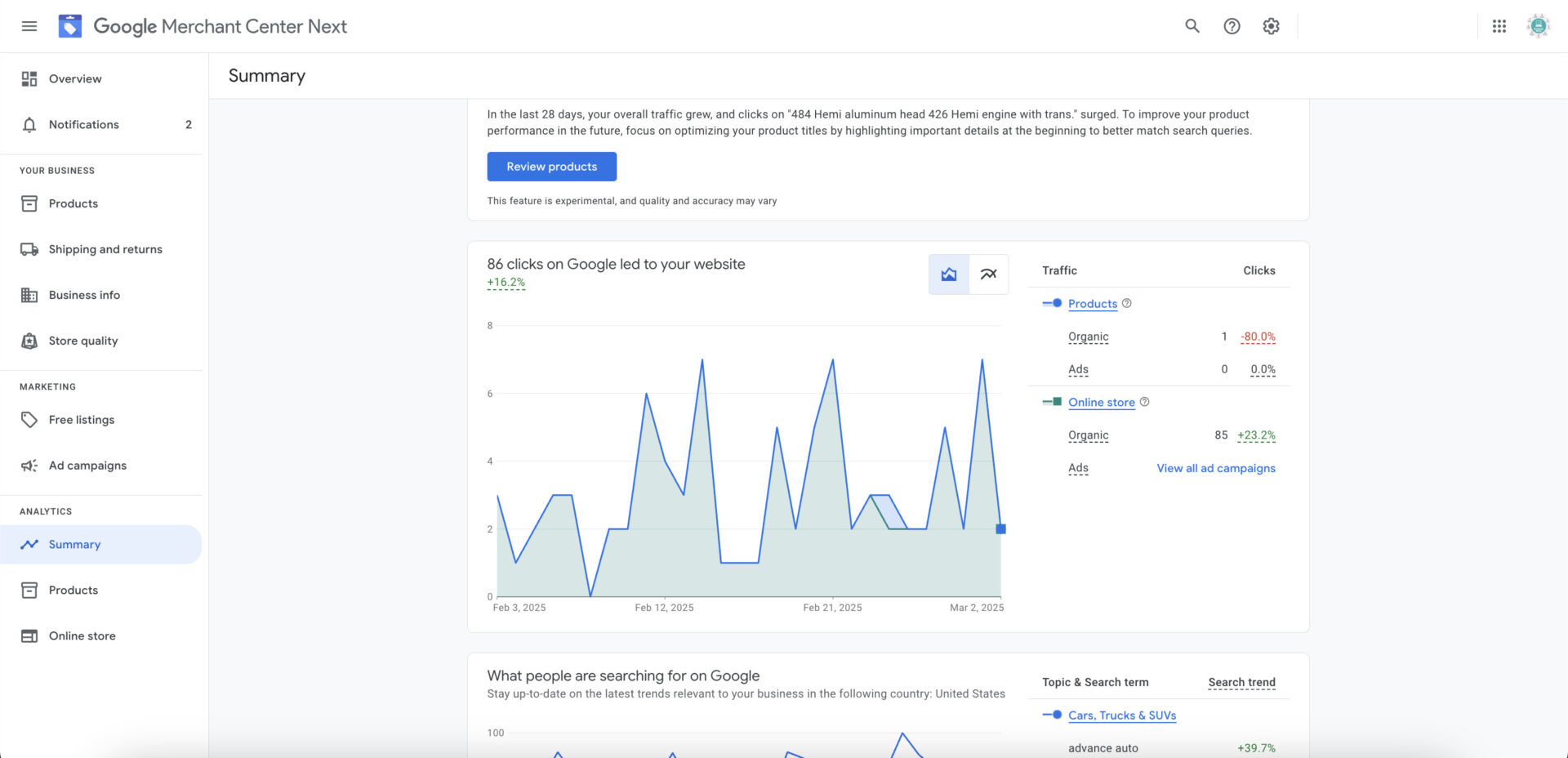Click Ads under Products traffic
The width and height of the screenshot is (1568, 758).
pyautogui.click(x=1078, y=369)
